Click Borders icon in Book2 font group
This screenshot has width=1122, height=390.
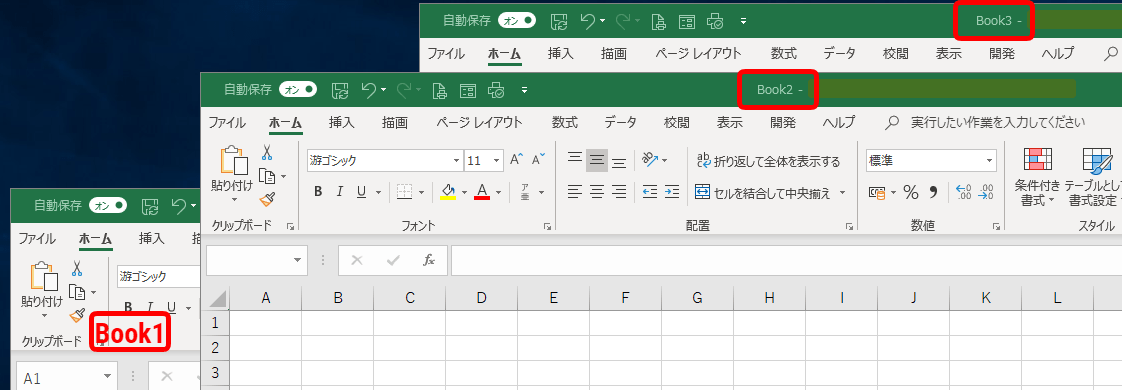(404, 192)
